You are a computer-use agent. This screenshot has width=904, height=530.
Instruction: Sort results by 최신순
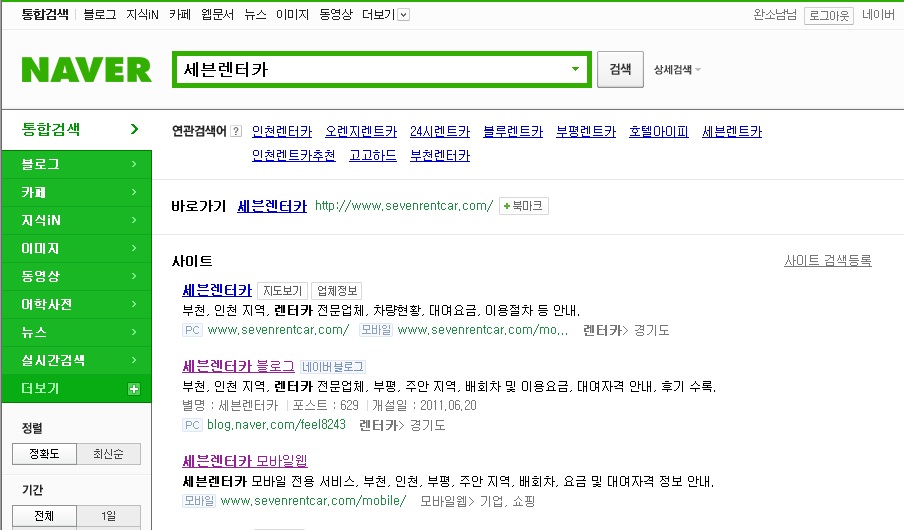tap(108, 454)
